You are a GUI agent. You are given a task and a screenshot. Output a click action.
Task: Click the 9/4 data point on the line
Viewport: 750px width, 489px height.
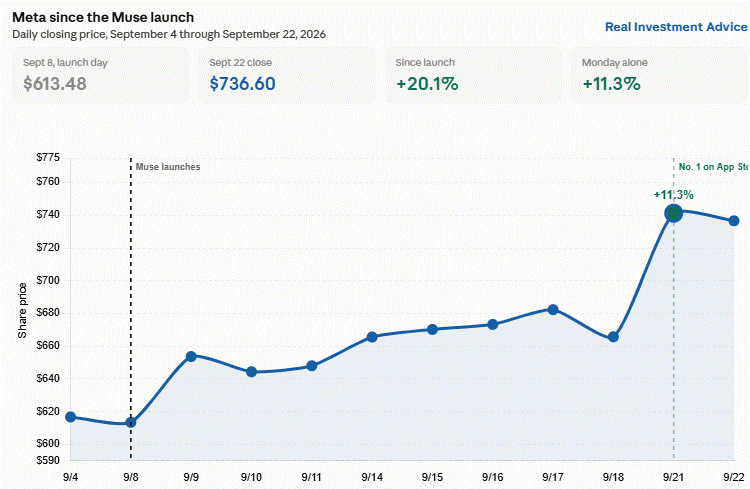[x=70, y=417]
